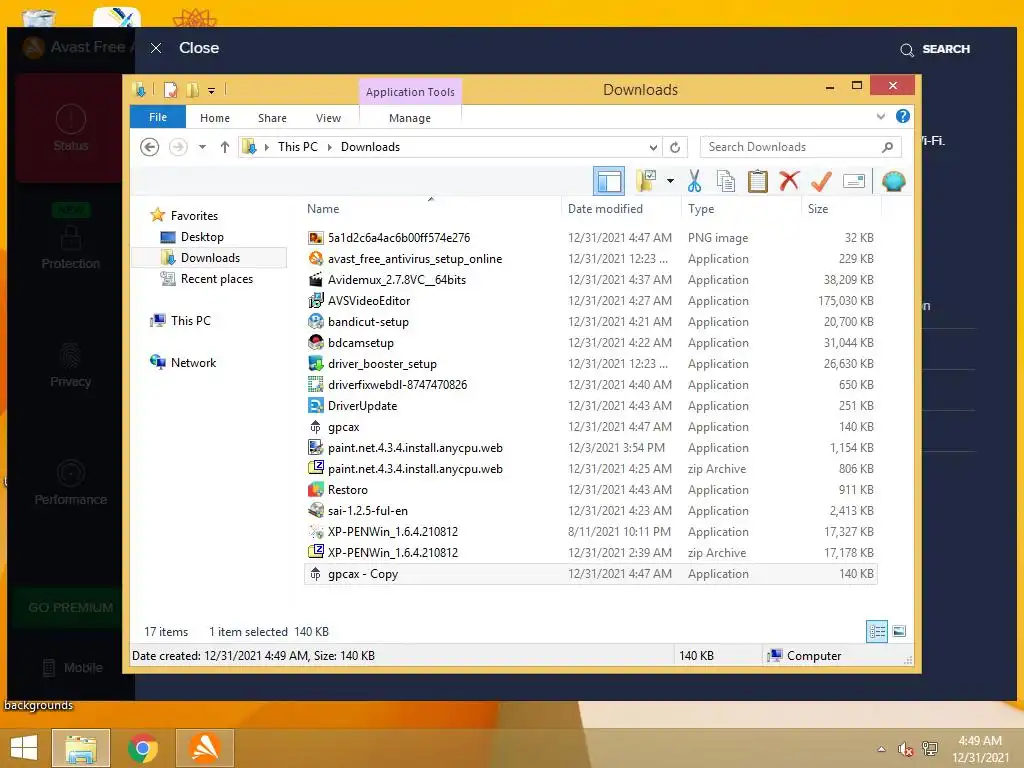This screenshot has height=768, width=1024.
Task: Click the Properties icon in Quick Access Toolbar
Action: 170,90
